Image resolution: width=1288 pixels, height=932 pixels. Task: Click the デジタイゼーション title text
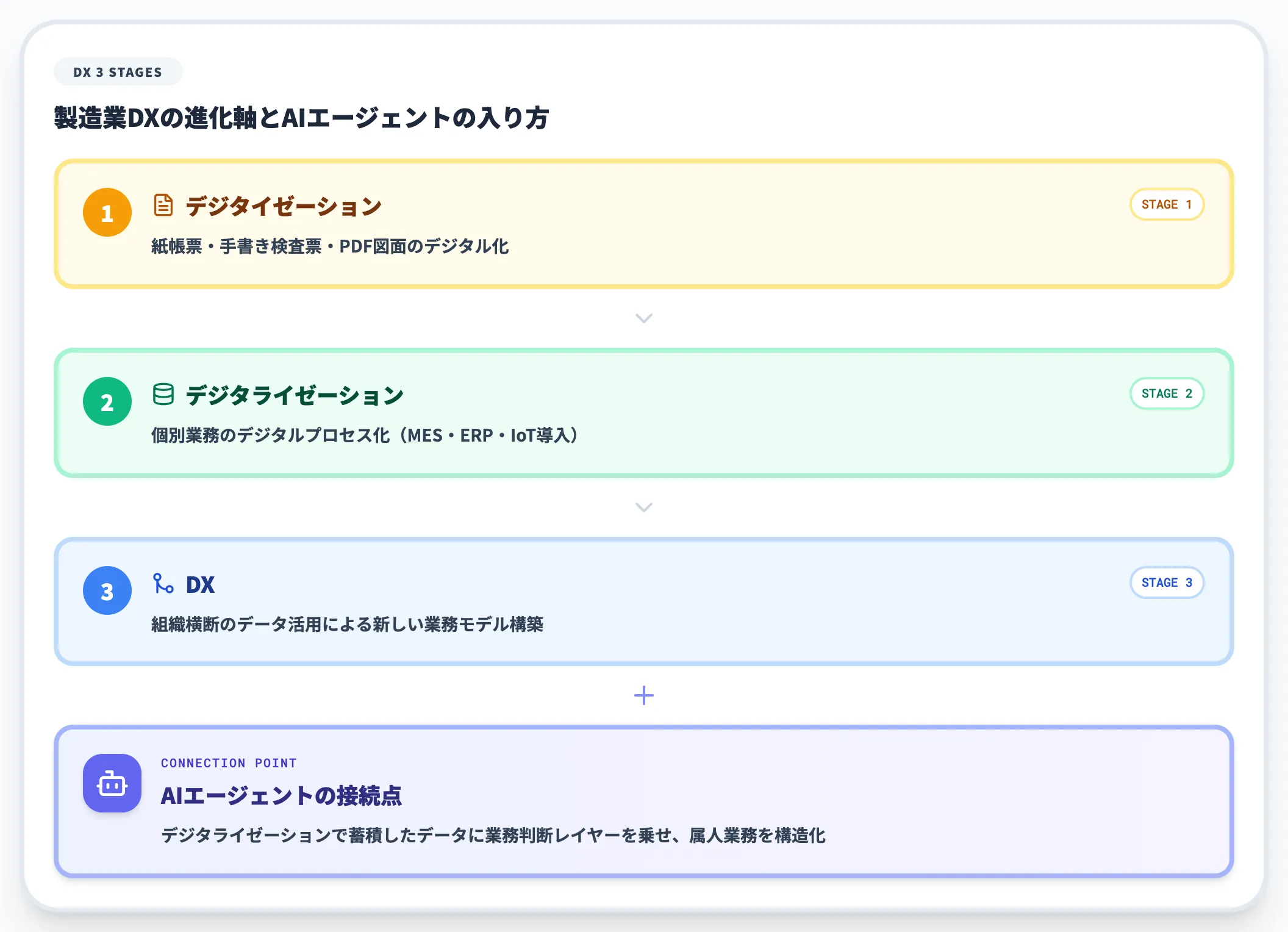[x=282, y=205]
